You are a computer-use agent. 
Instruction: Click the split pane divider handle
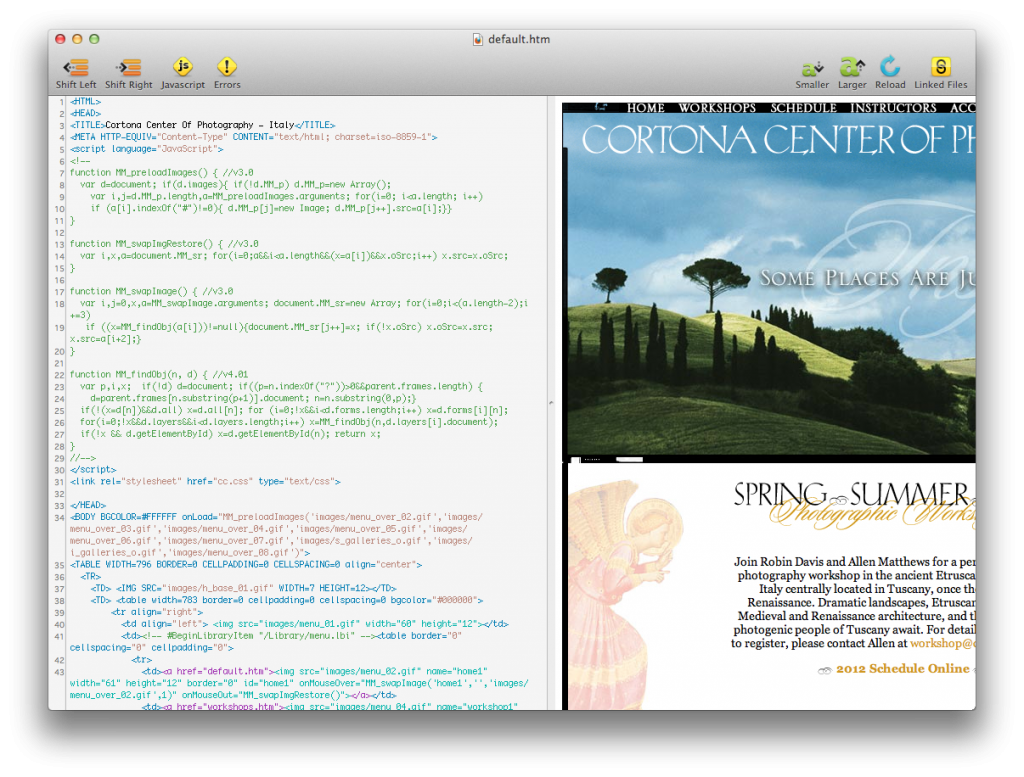551,403
